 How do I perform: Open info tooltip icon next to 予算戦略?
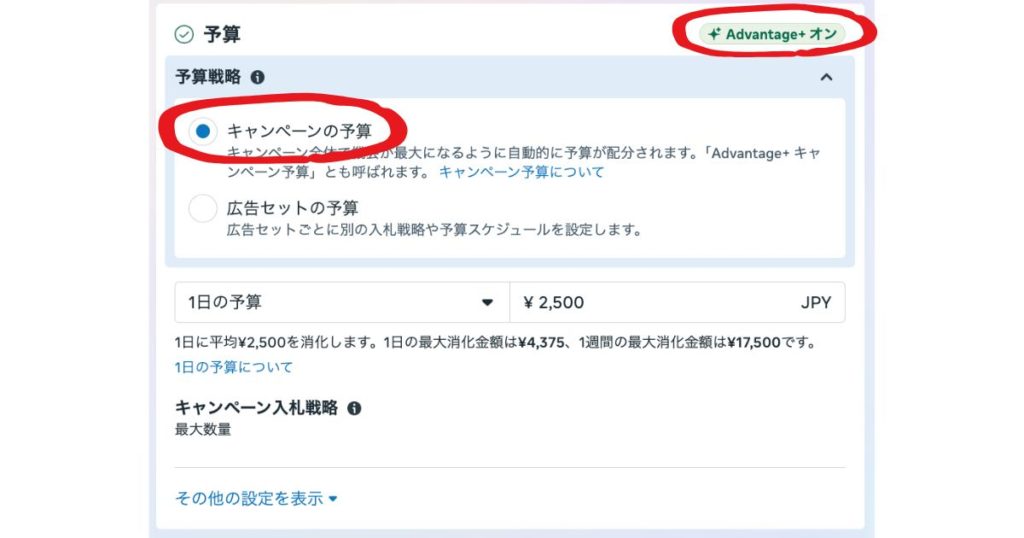[258, 77]
